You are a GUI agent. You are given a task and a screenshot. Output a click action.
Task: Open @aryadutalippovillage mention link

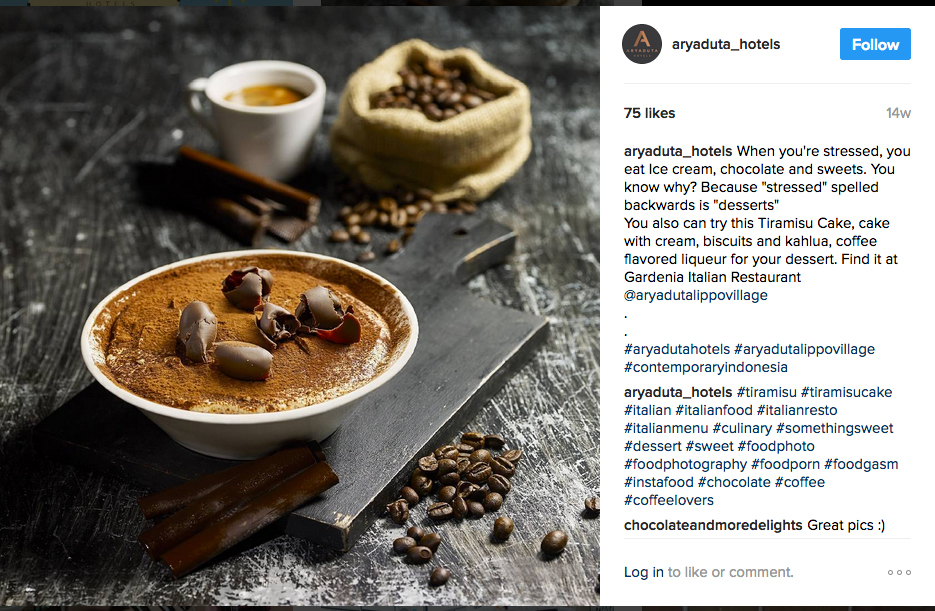[x=696, y=295]
